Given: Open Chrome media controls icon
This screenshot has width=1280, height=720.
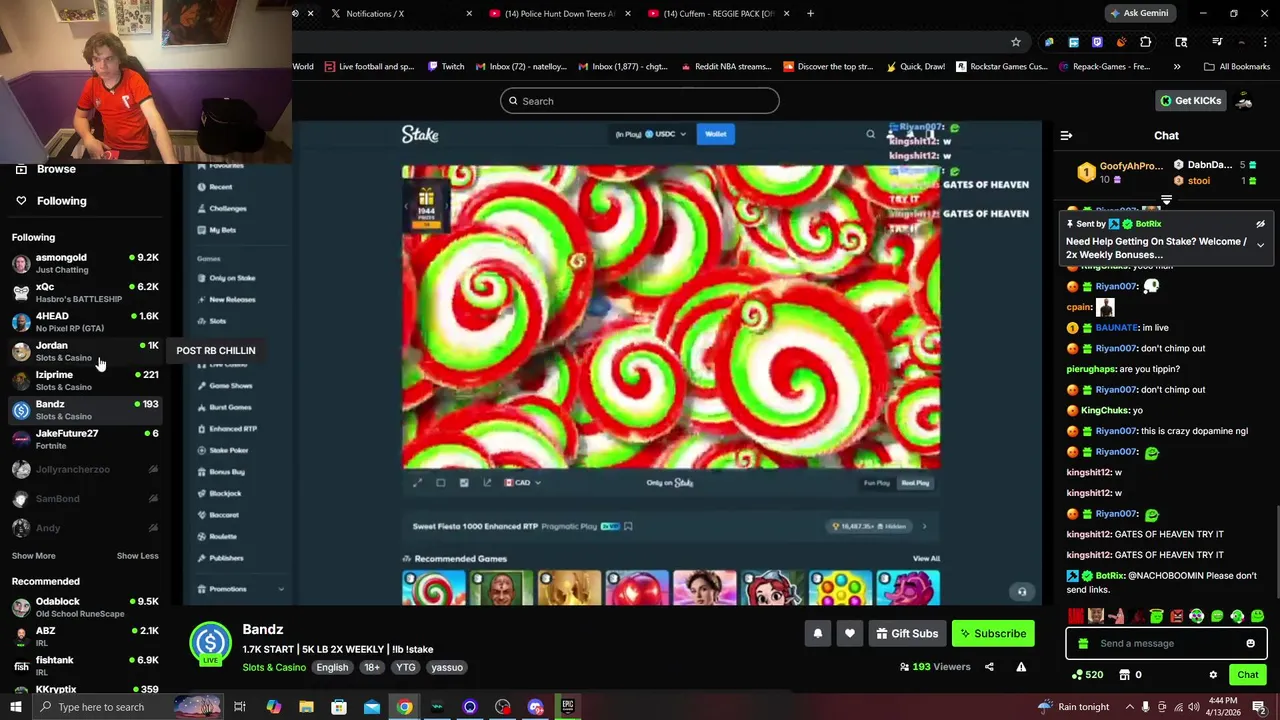Looking at the screenshot, I should [x=1217, y=42].
